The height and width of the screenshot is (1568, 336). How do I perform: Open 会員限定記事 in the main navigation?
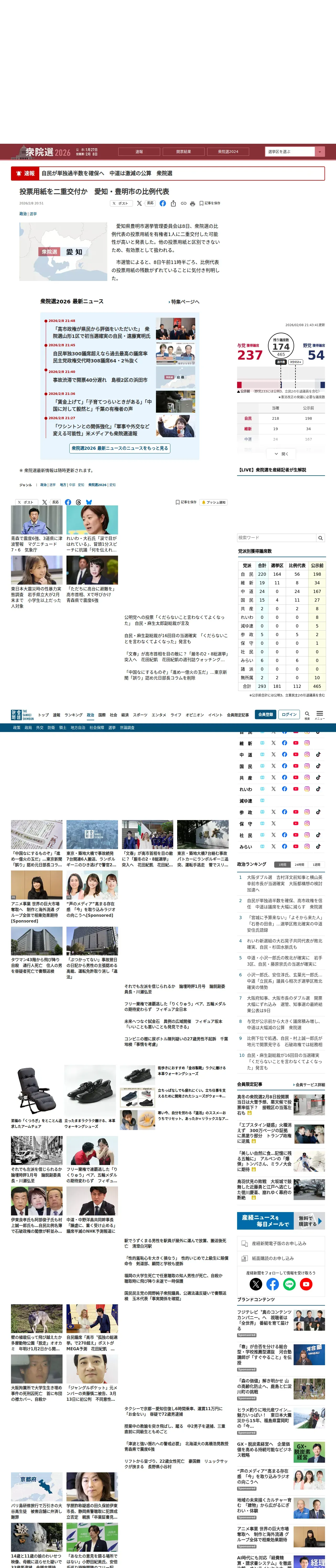click(238, 715)
